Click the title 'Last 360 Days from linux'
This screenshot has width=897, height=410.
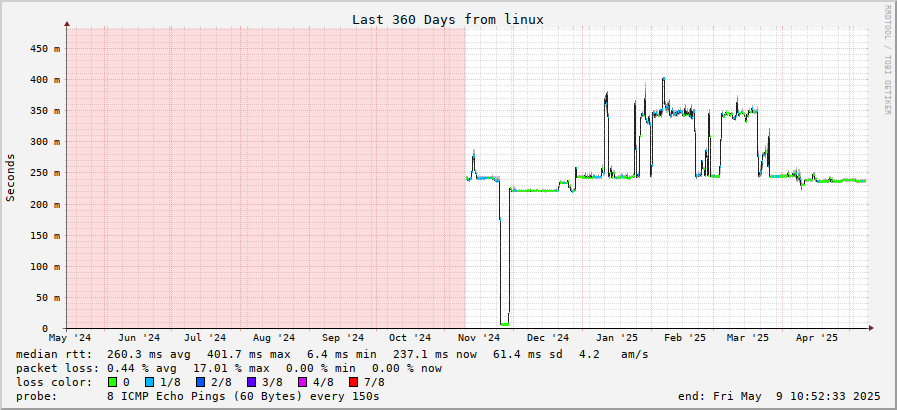(447, 19)
